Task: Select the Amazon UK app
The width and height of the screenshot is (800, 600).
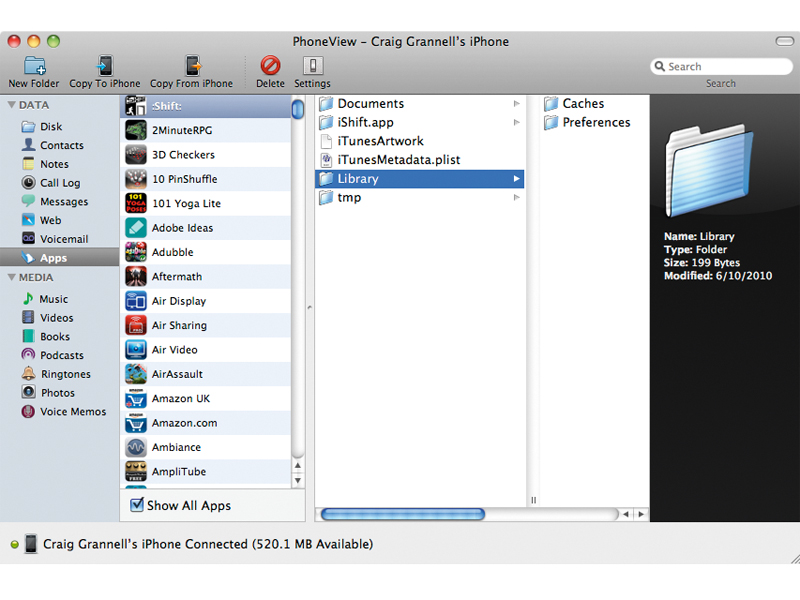Action: pos(206,398)
